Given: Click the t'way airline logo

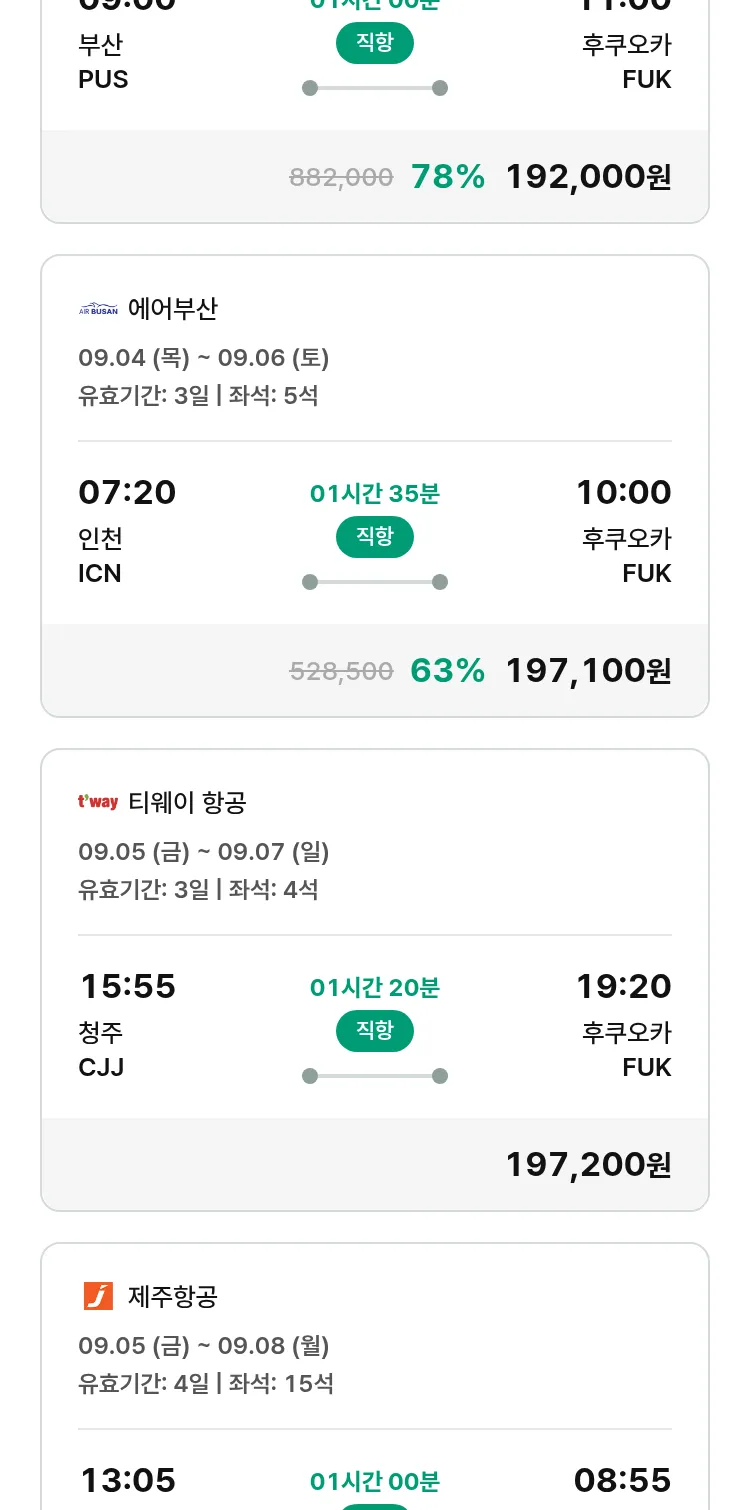Looking at the screenshot, I should [98, 802].
